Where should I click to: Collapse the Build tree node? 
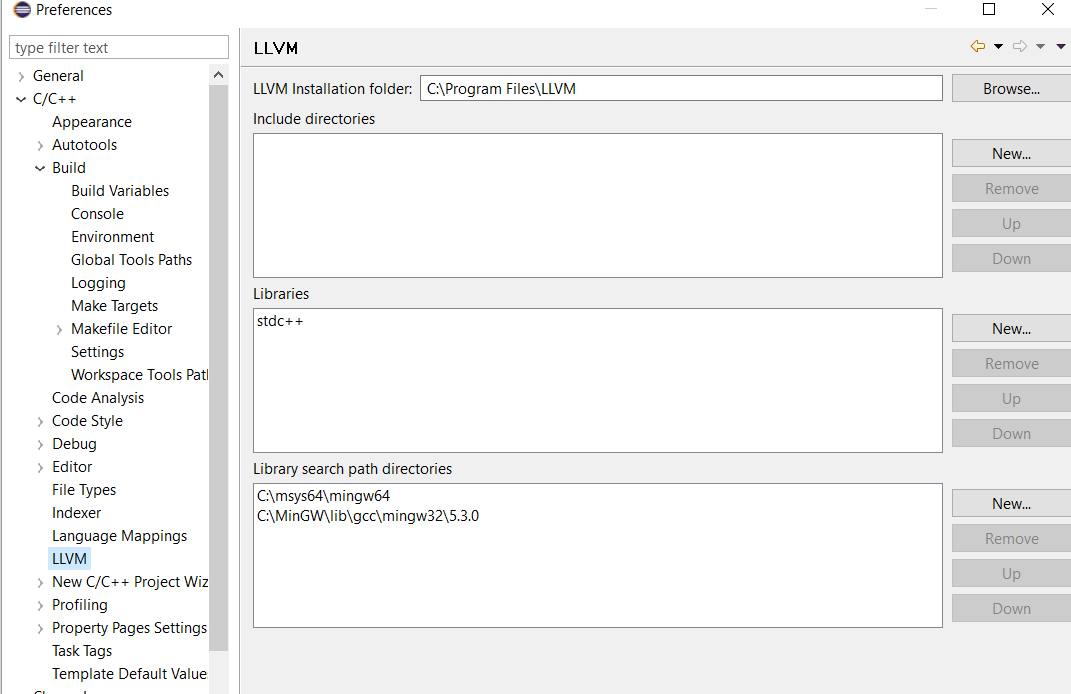pos(40,168)
